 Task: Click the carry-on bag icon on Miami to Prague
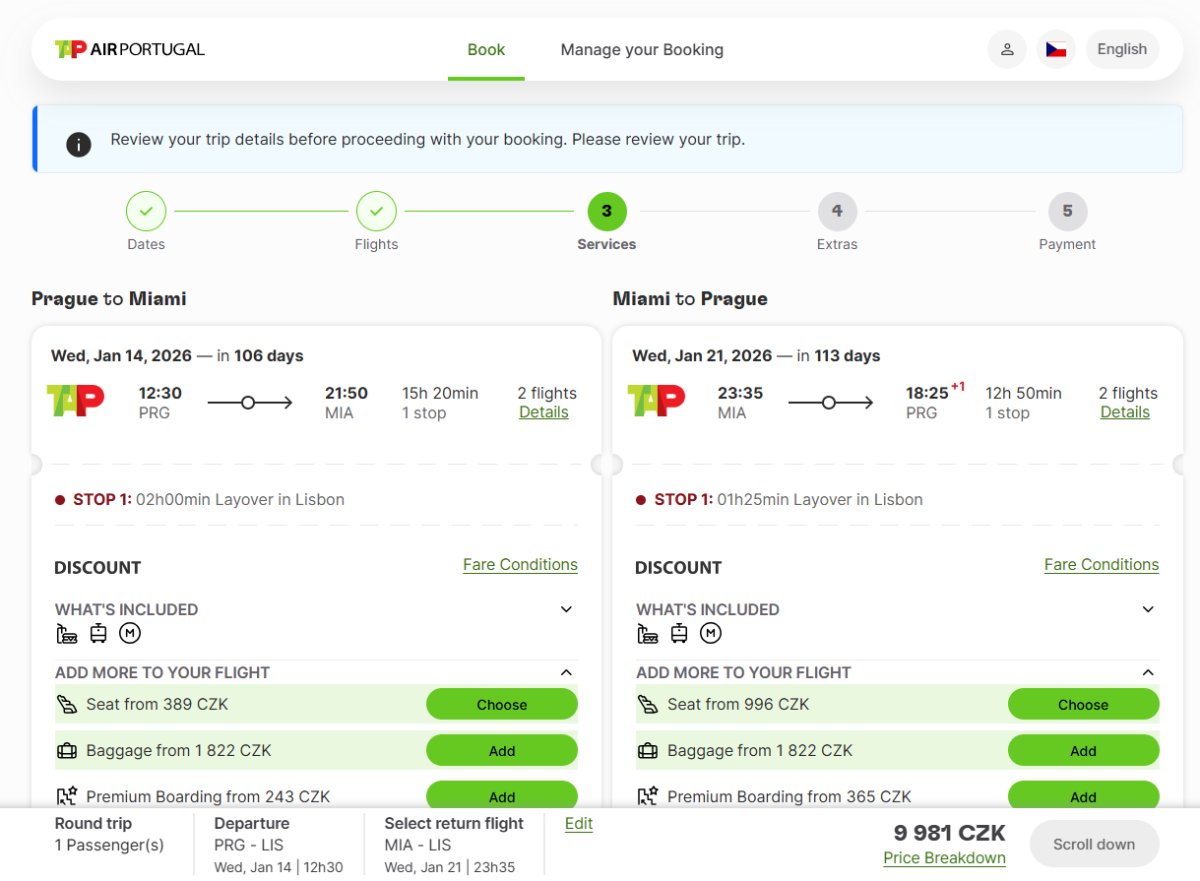(x=679, y=633)
